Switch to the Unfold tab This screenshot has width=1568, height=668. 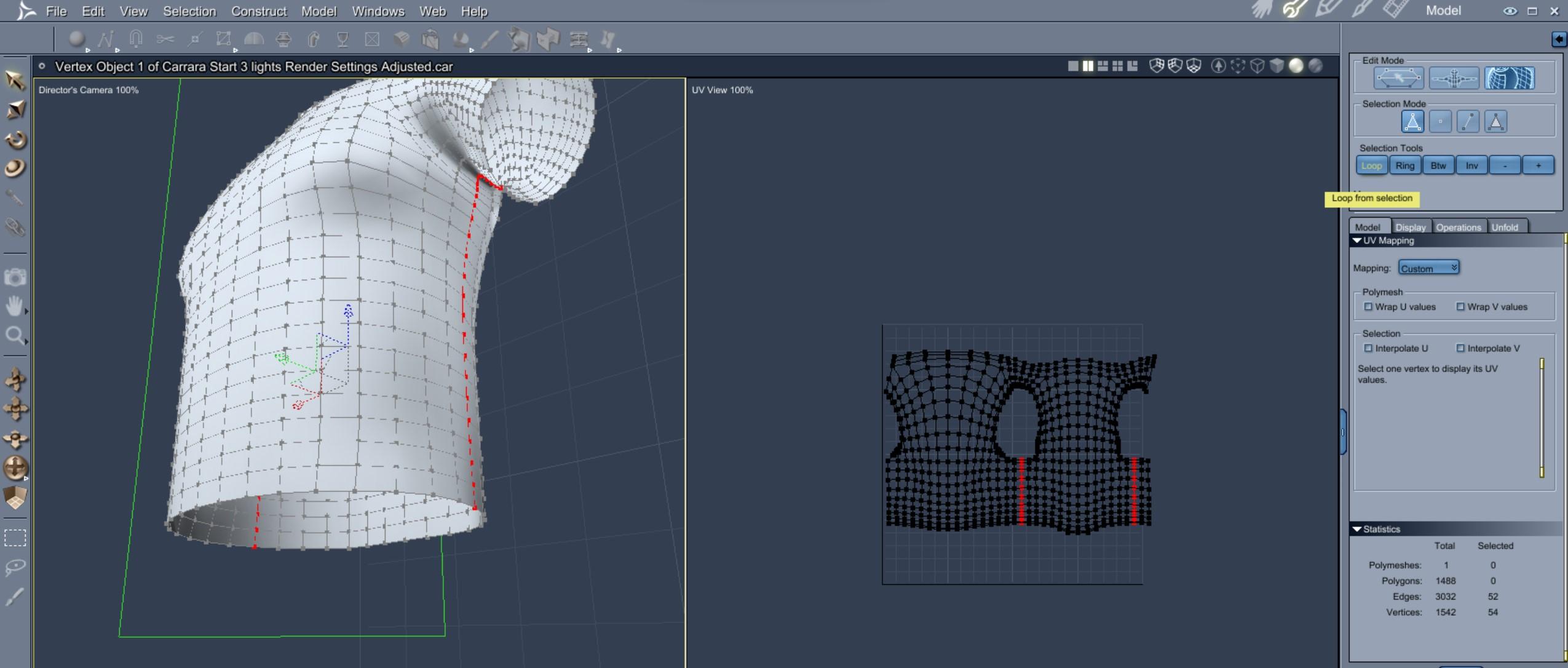[1504, 227]
